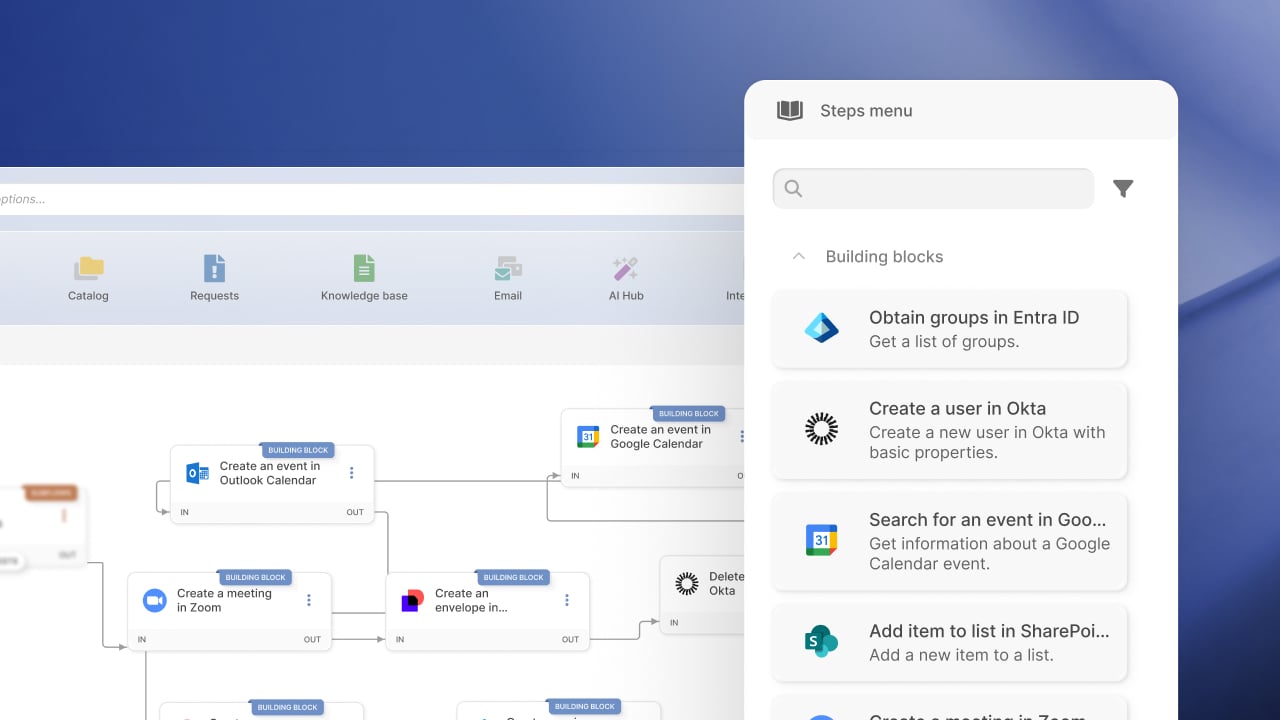Screen dimensions: 1280x720
Task: Open options menu for Outlook Calendar node
Action: (351, 473)
